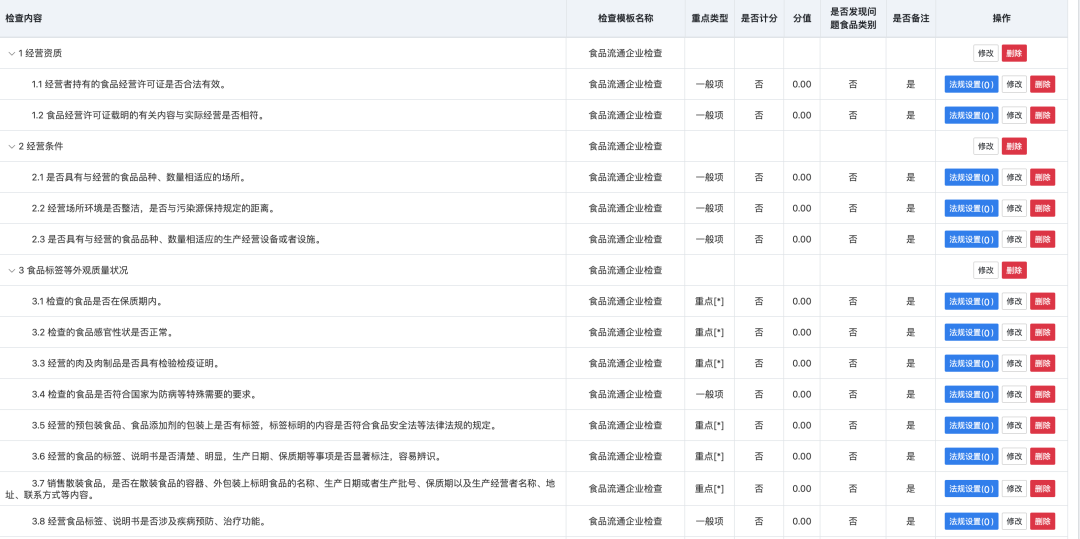The height and width of the screenshot is (539, 1080).
Task: Click 修改 for row 2.2
Action: point(1014,208)
